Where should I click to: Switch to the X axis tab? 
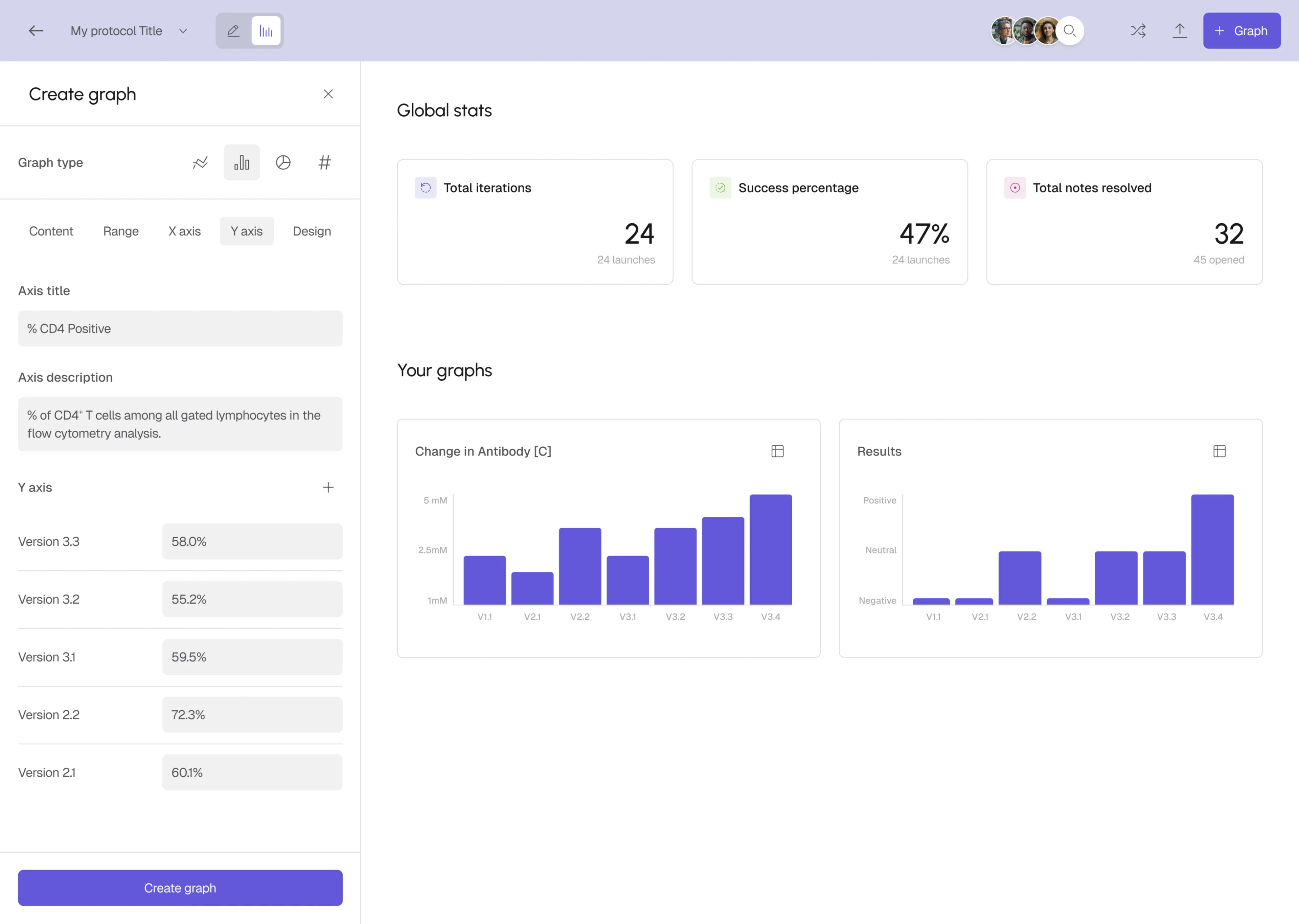click(185, 231)
